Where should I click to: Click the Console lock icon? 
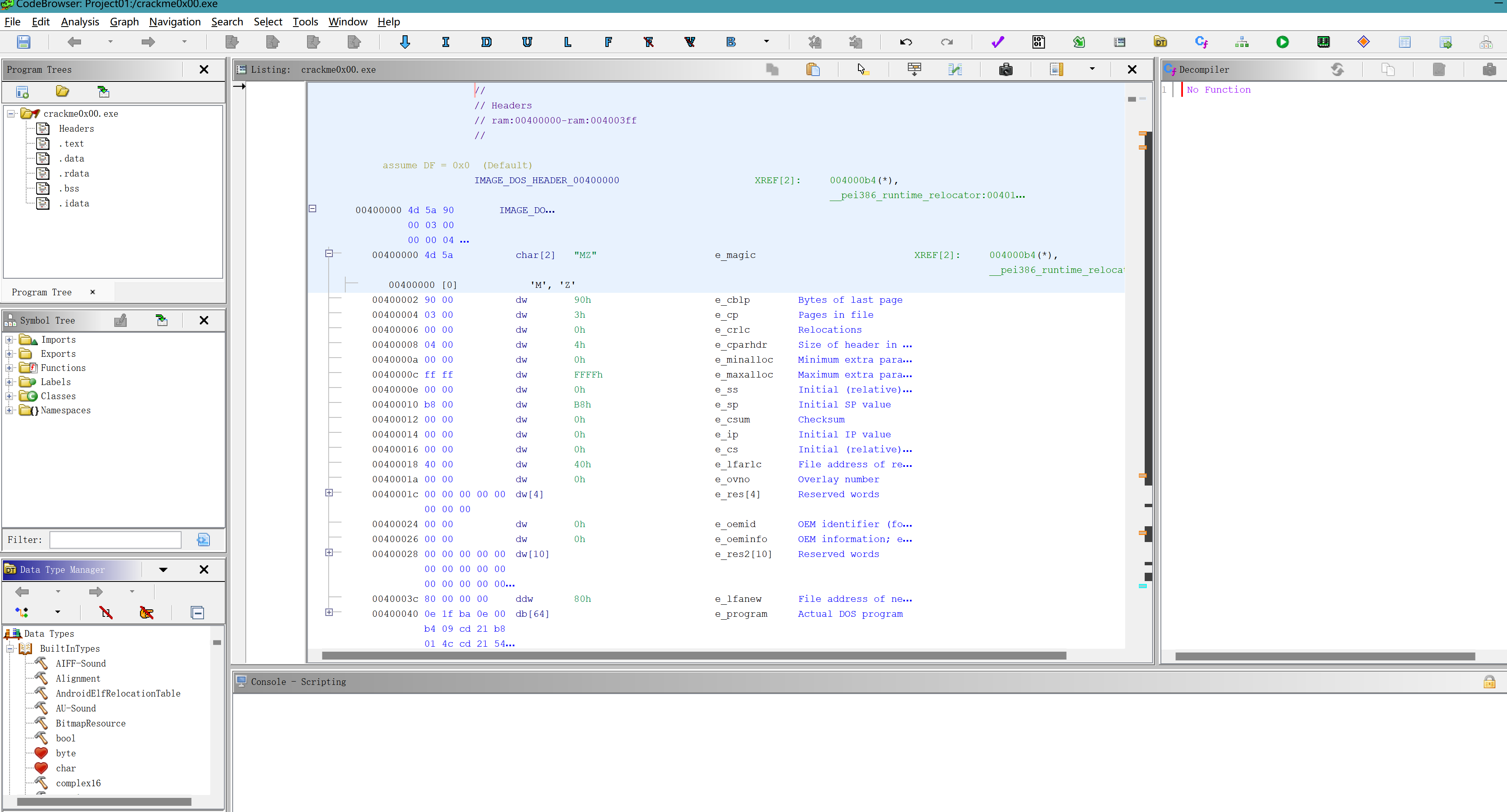(x=1490, y=682)
